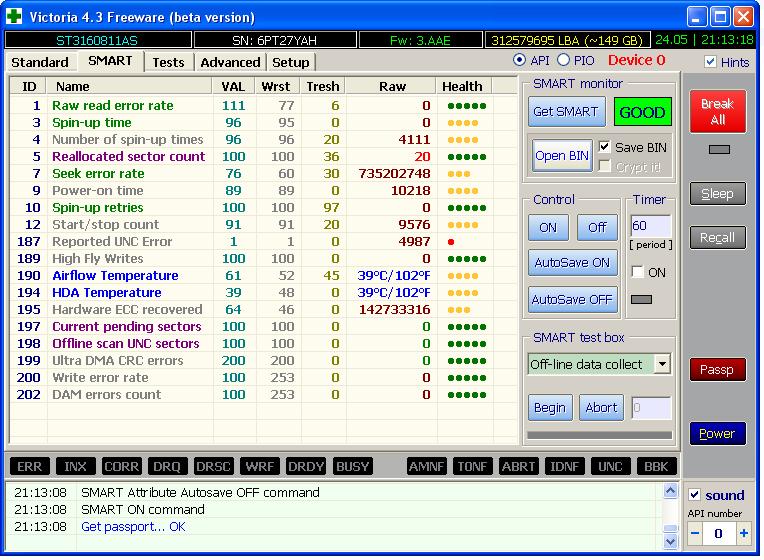Open the SMART test box dropdown arrow
Viewport: 764px width, 560px height.
(x=662, y=364)
